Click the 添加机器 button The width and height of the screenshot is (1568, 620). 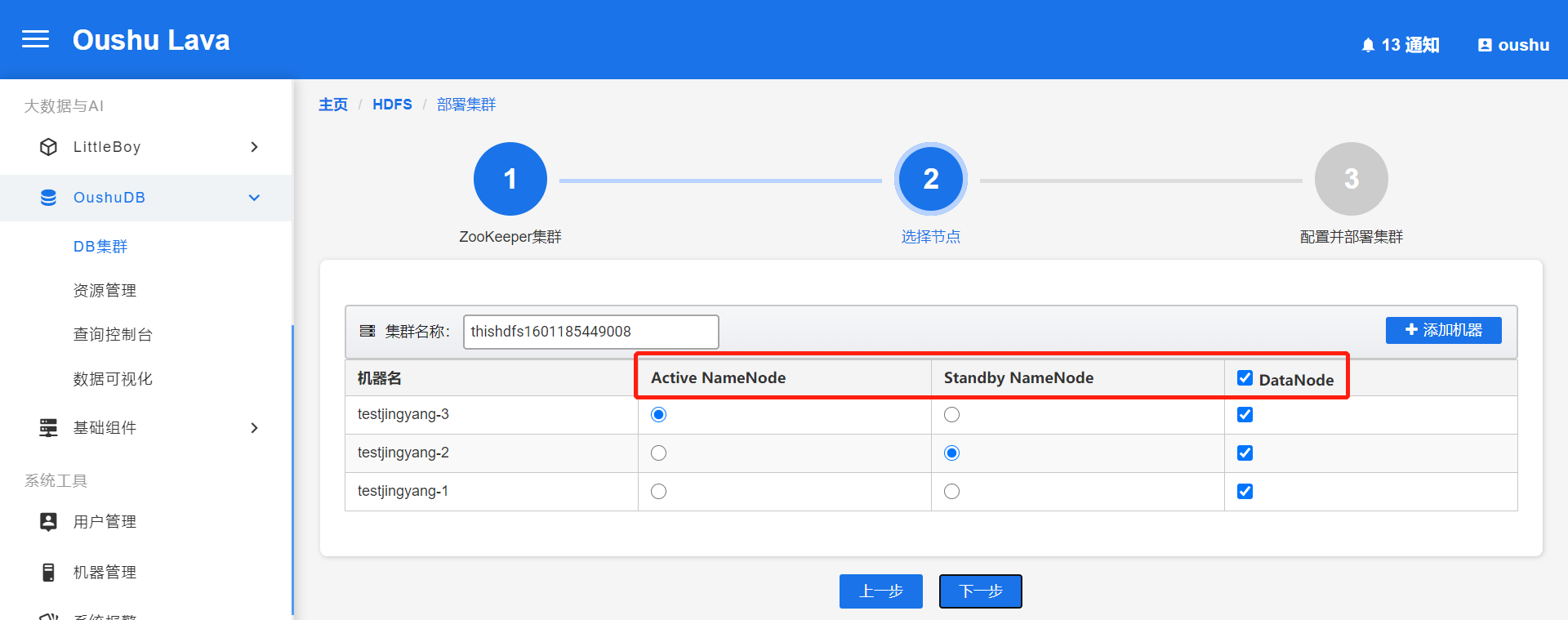coord(1443,330)
